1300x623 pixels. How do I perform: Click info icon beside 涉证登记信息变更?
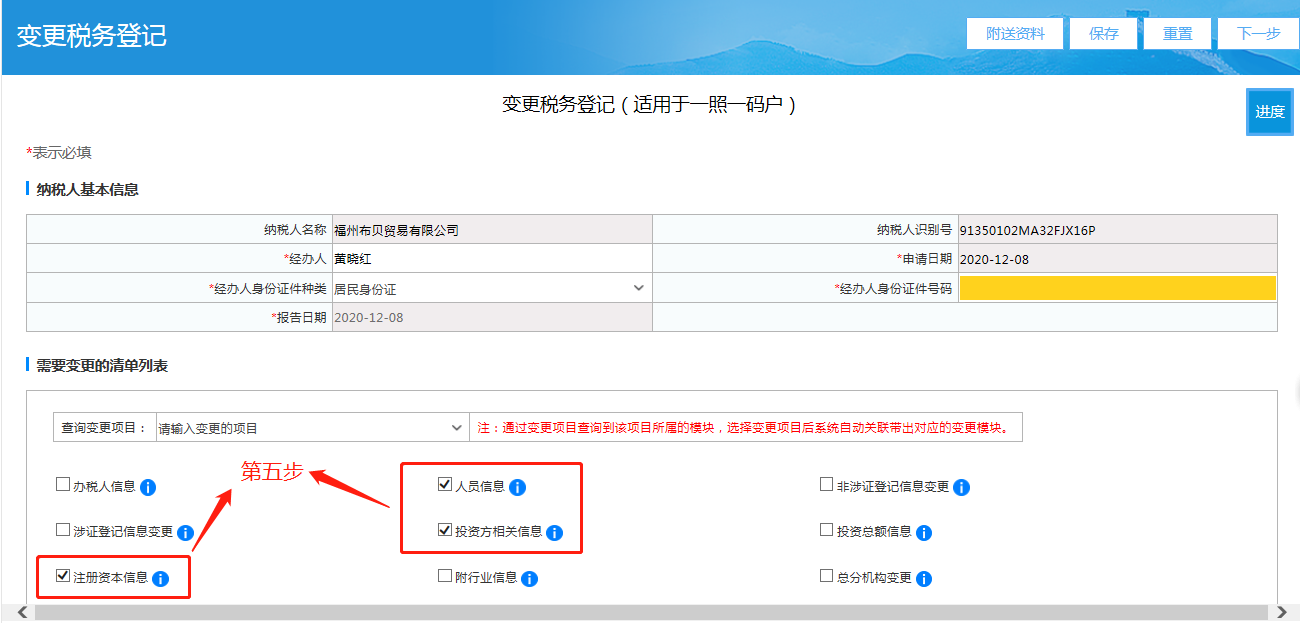tap(185, 533)
